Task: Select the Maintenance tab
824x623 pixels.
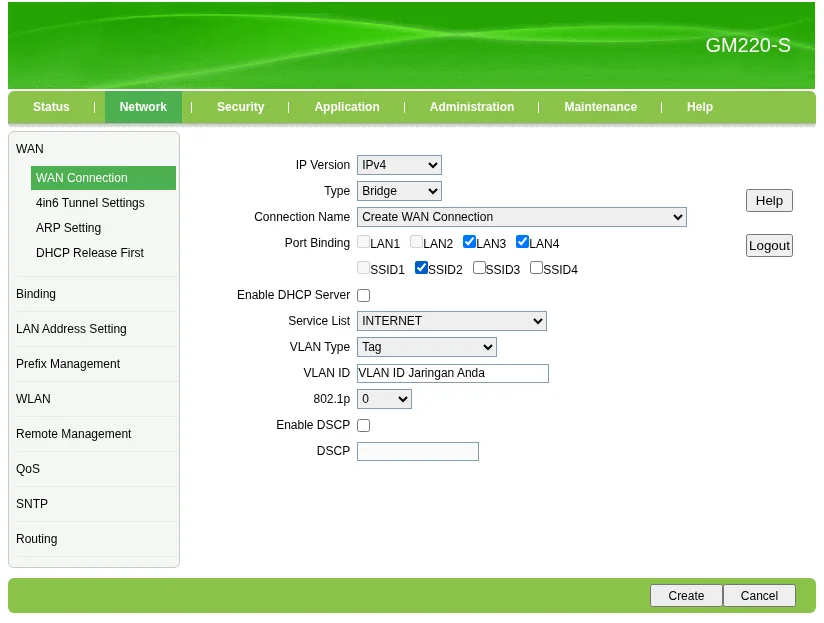Action: (x=600, y=107)
